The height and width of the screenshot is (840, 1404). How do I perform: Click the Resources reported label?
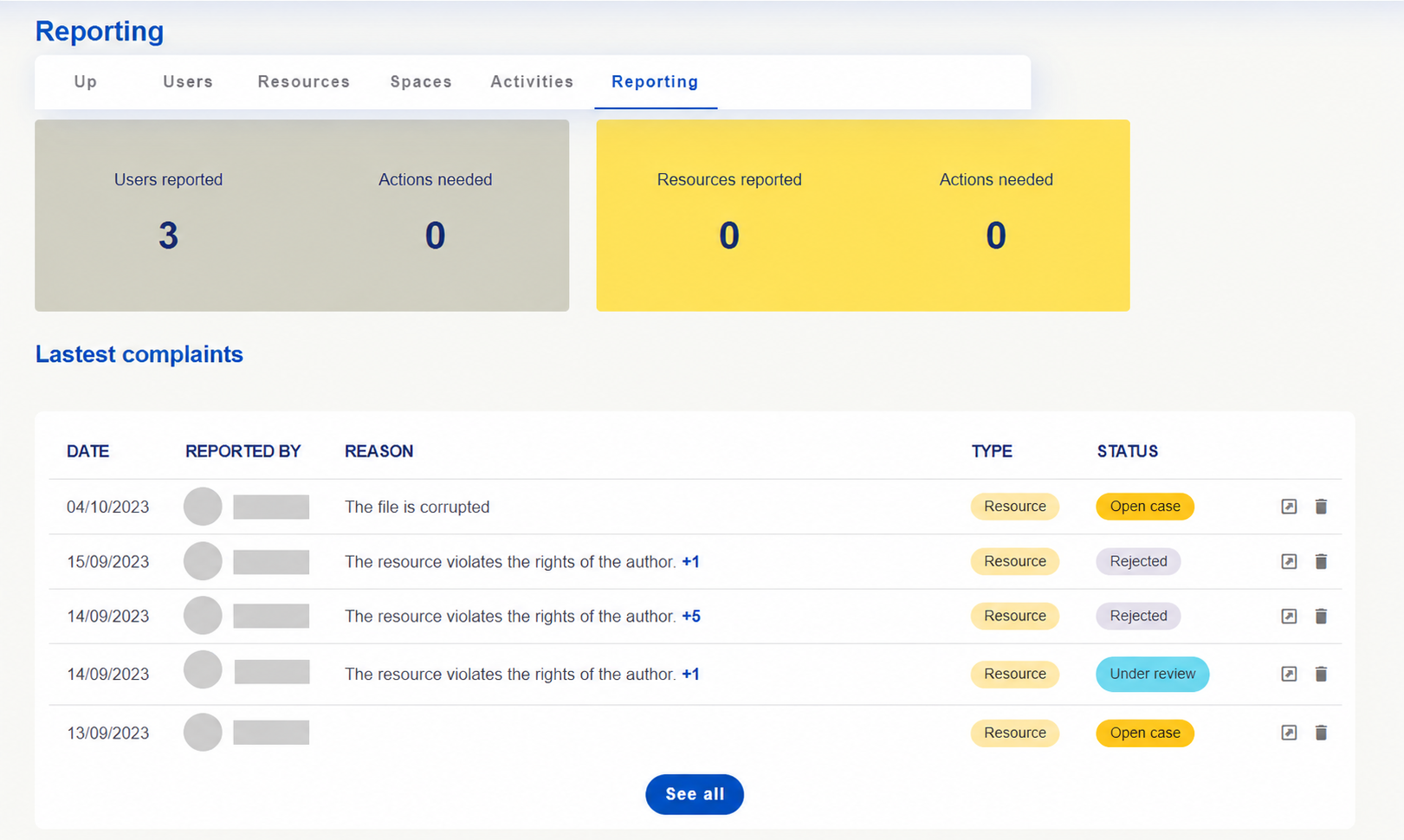point(729,179)
